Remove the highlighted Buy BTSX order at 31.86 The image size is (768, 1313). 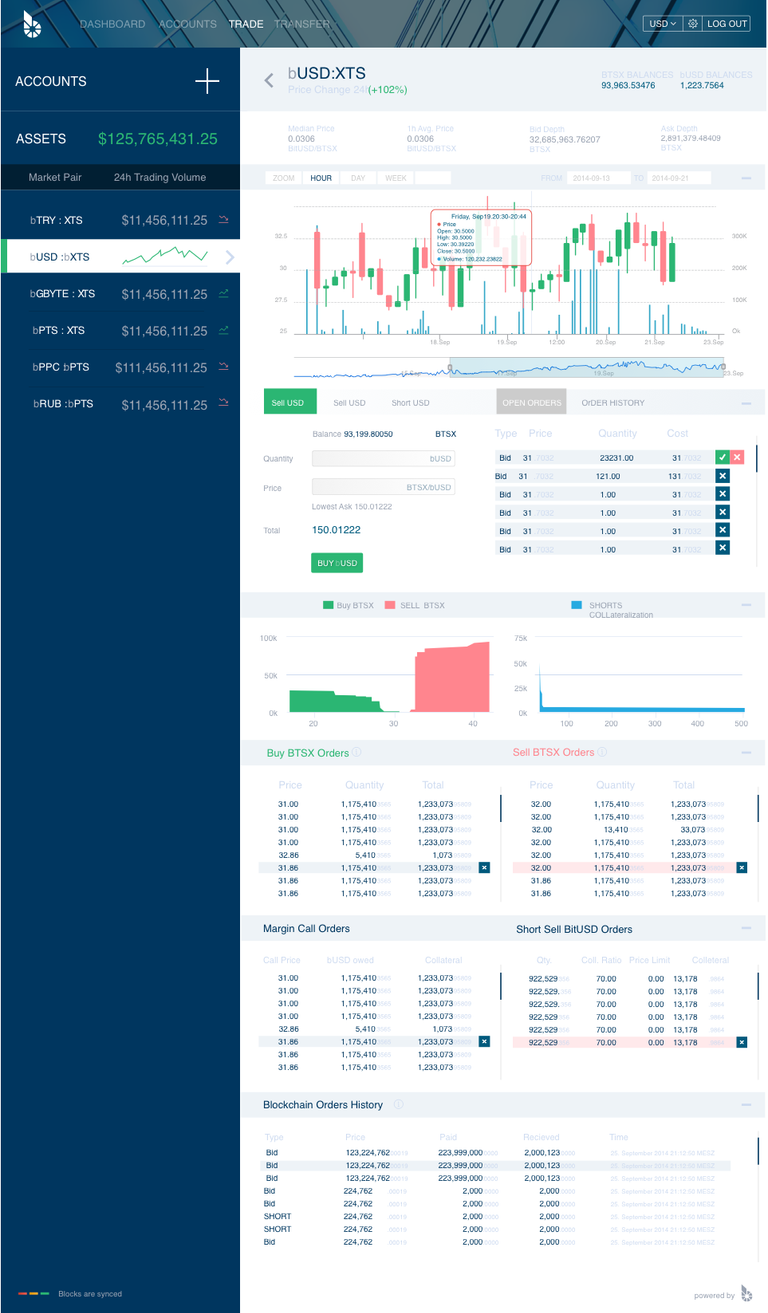point(484,868)
